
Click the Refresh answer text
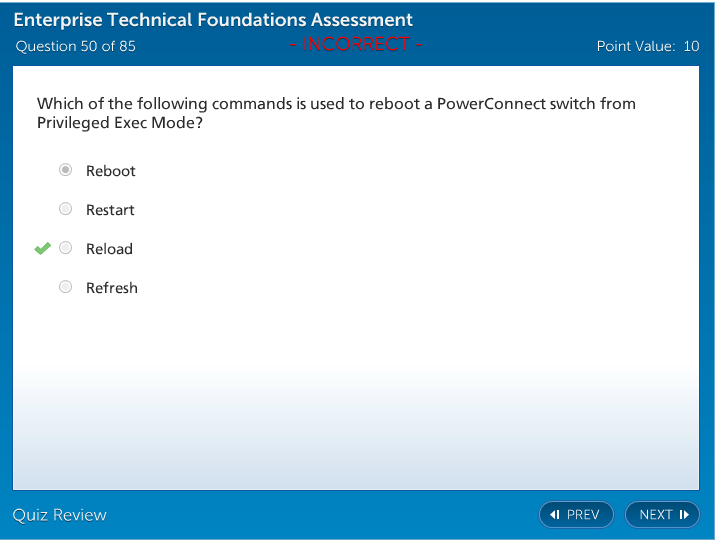[x=112, y=288]
